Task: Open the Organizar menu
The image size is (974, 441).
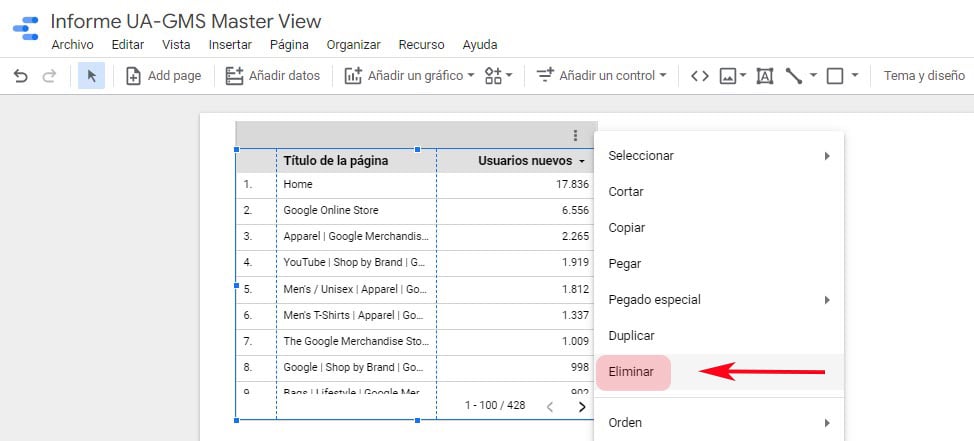Action: pos(354,45)
